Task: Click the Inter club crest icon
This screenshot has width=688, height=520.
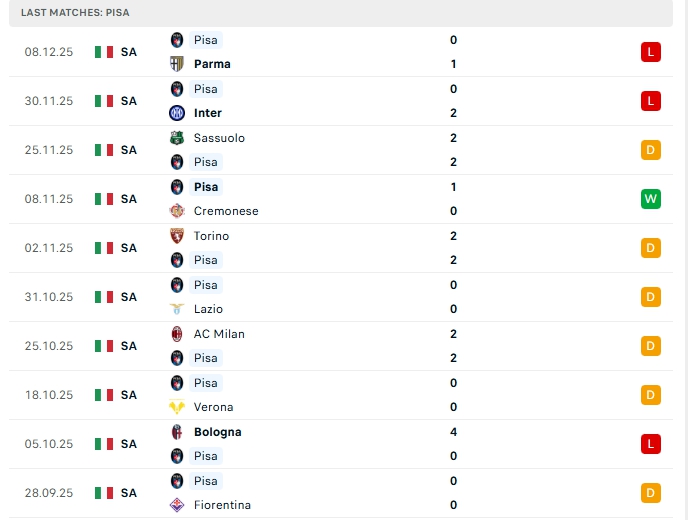Action: pyautogui.click(x=177, y=113)
